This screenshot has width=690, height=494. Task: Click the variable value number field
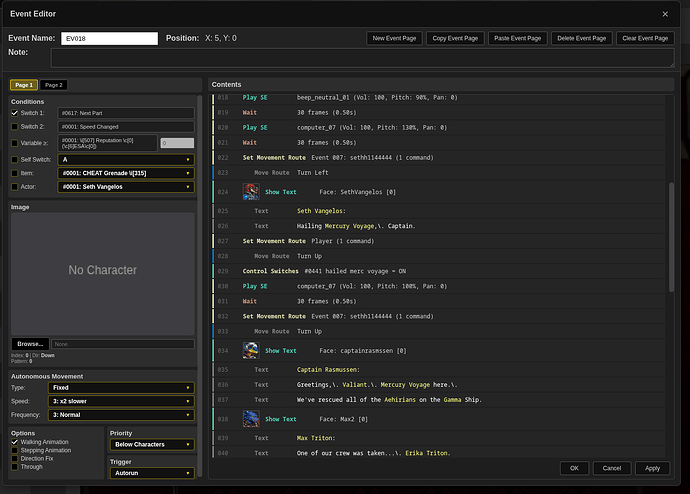(x=177, y=143)
